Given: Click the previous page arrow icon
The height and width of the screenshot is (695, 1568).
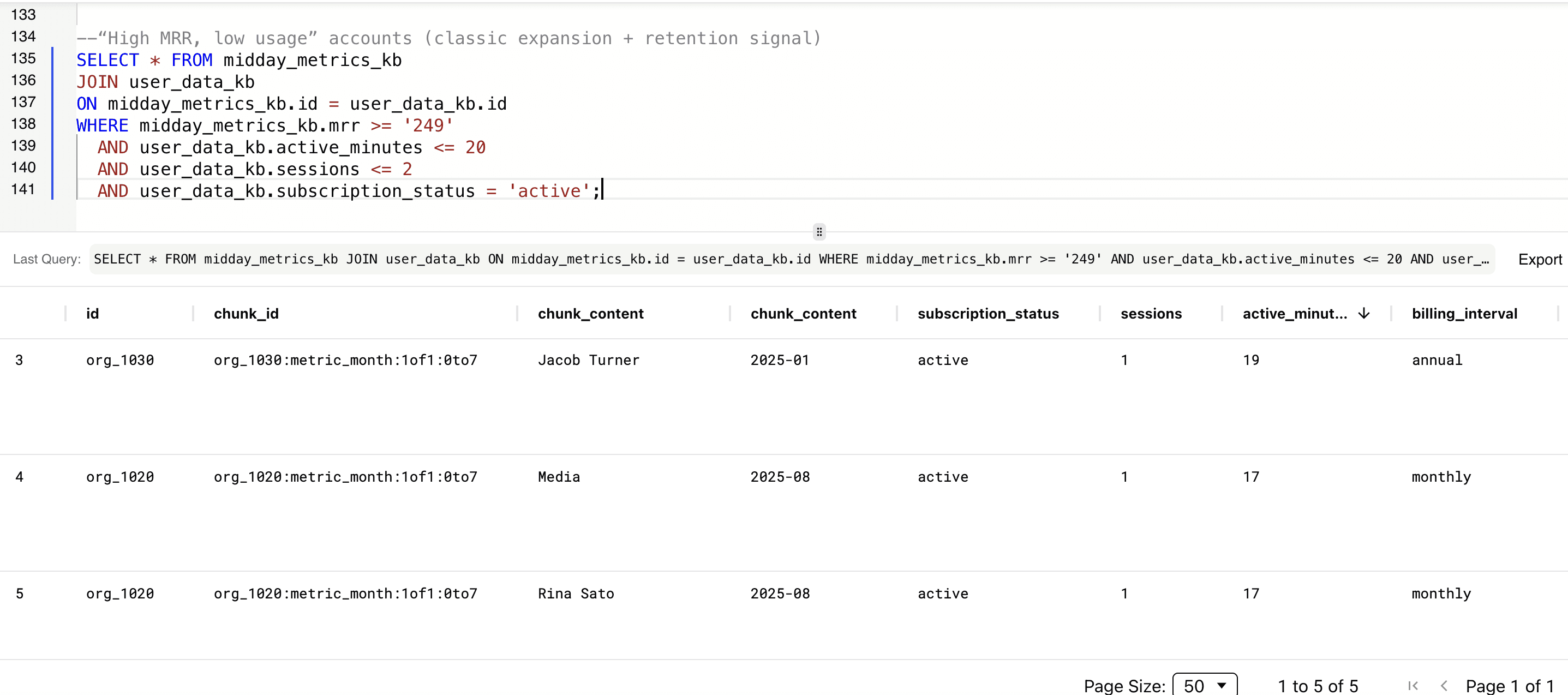Looking at the screenshot, I should click(1444, 686).
